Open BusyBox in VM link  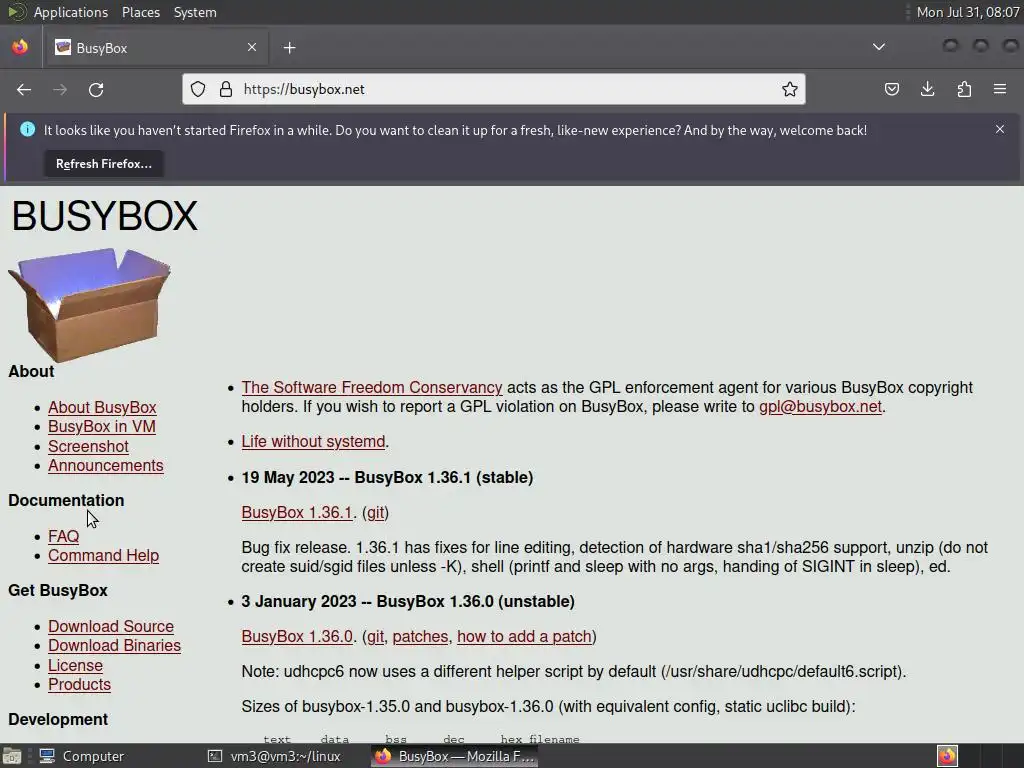(101, 426)
